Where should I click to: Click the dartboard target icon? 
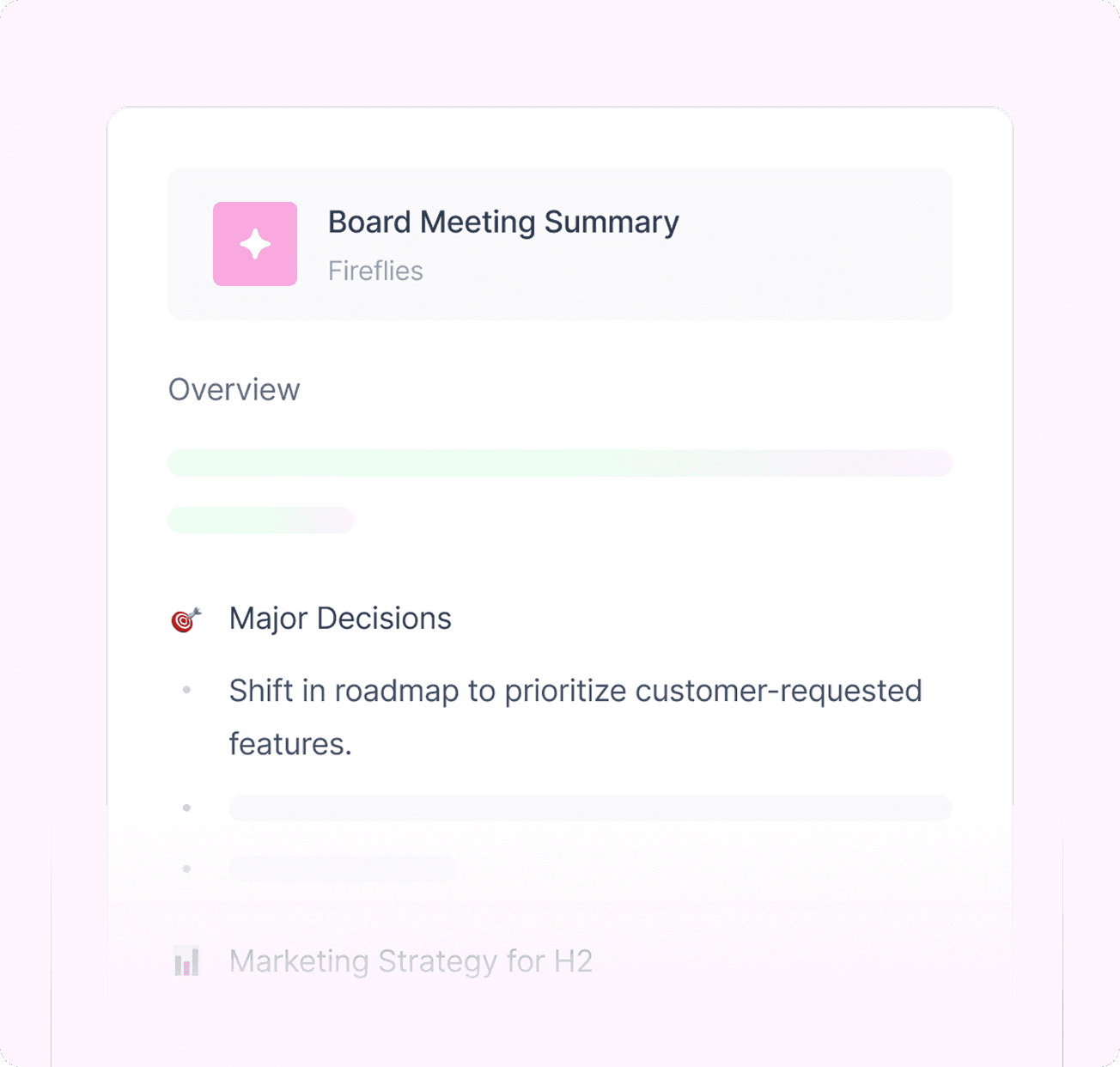click(x=186, y=619)
